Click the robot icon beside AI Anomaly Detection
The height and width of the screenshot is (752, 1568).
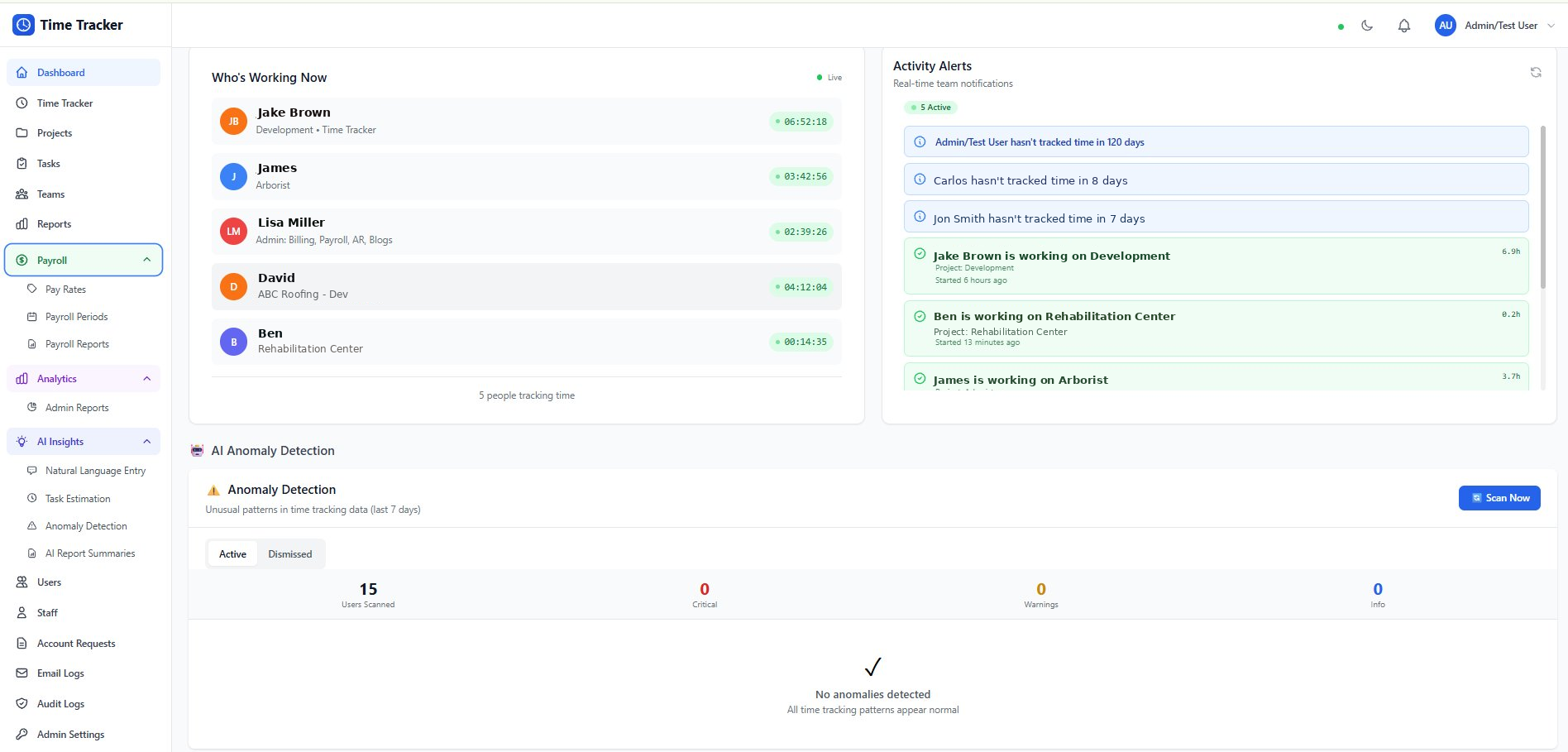pyautogui.click(x=197, y=451)
